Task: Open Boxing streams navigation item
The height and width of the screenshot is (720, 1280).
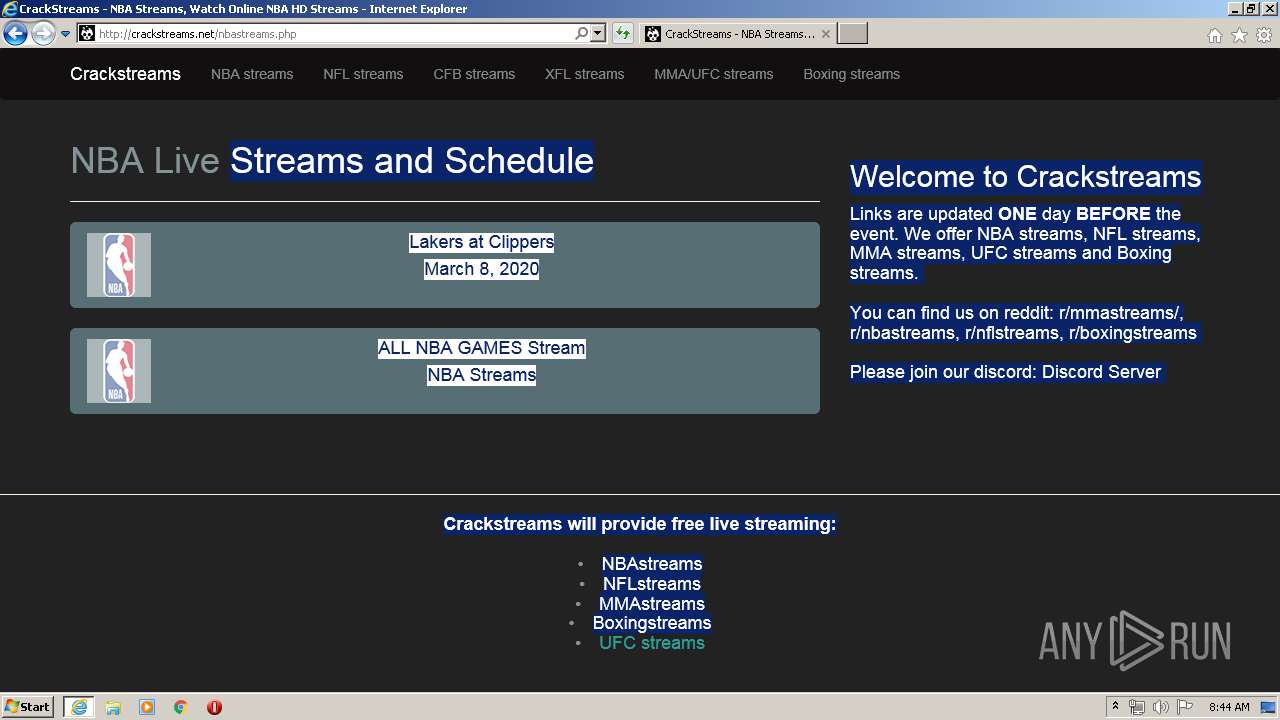Action: pos(851,74)
